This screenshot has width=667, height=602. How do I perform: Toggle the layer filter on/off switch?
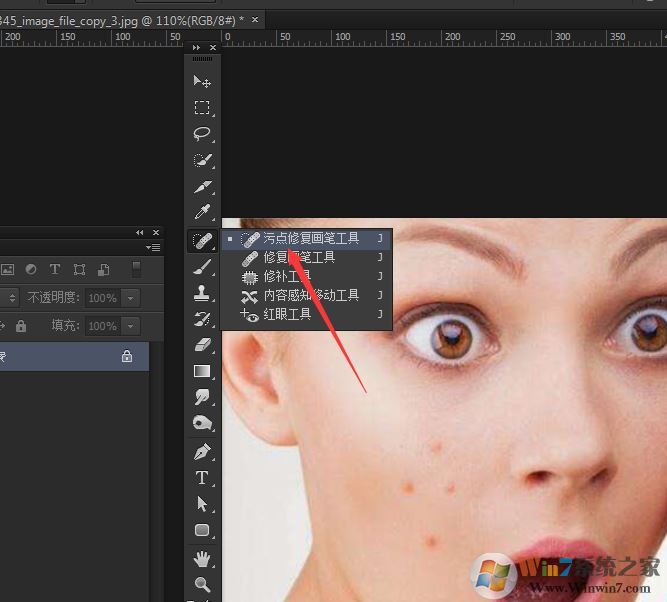136,269
